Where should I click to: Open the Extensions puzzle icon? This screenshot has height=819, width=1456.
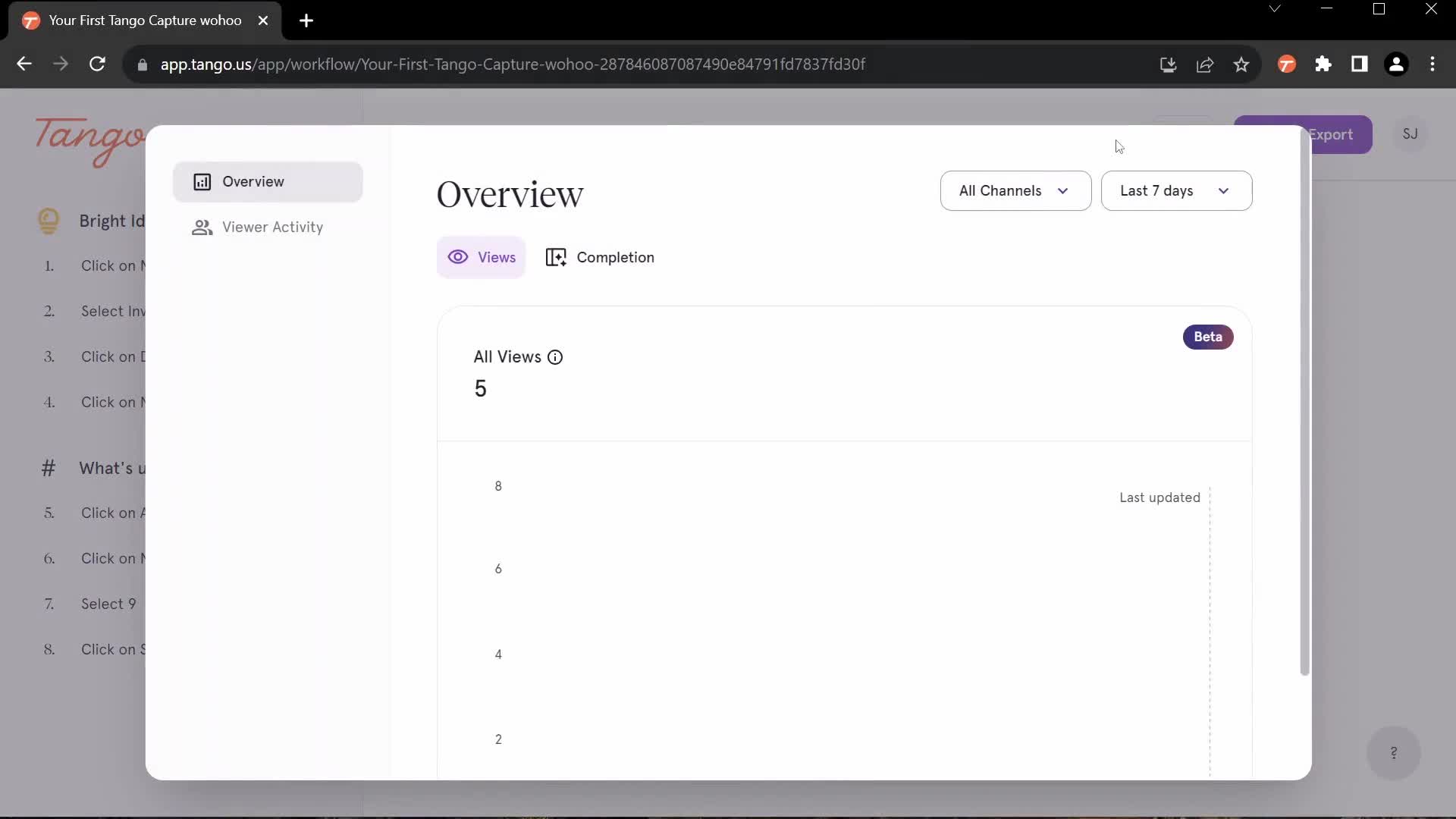pyautogui.click(x=1323, y=64)
